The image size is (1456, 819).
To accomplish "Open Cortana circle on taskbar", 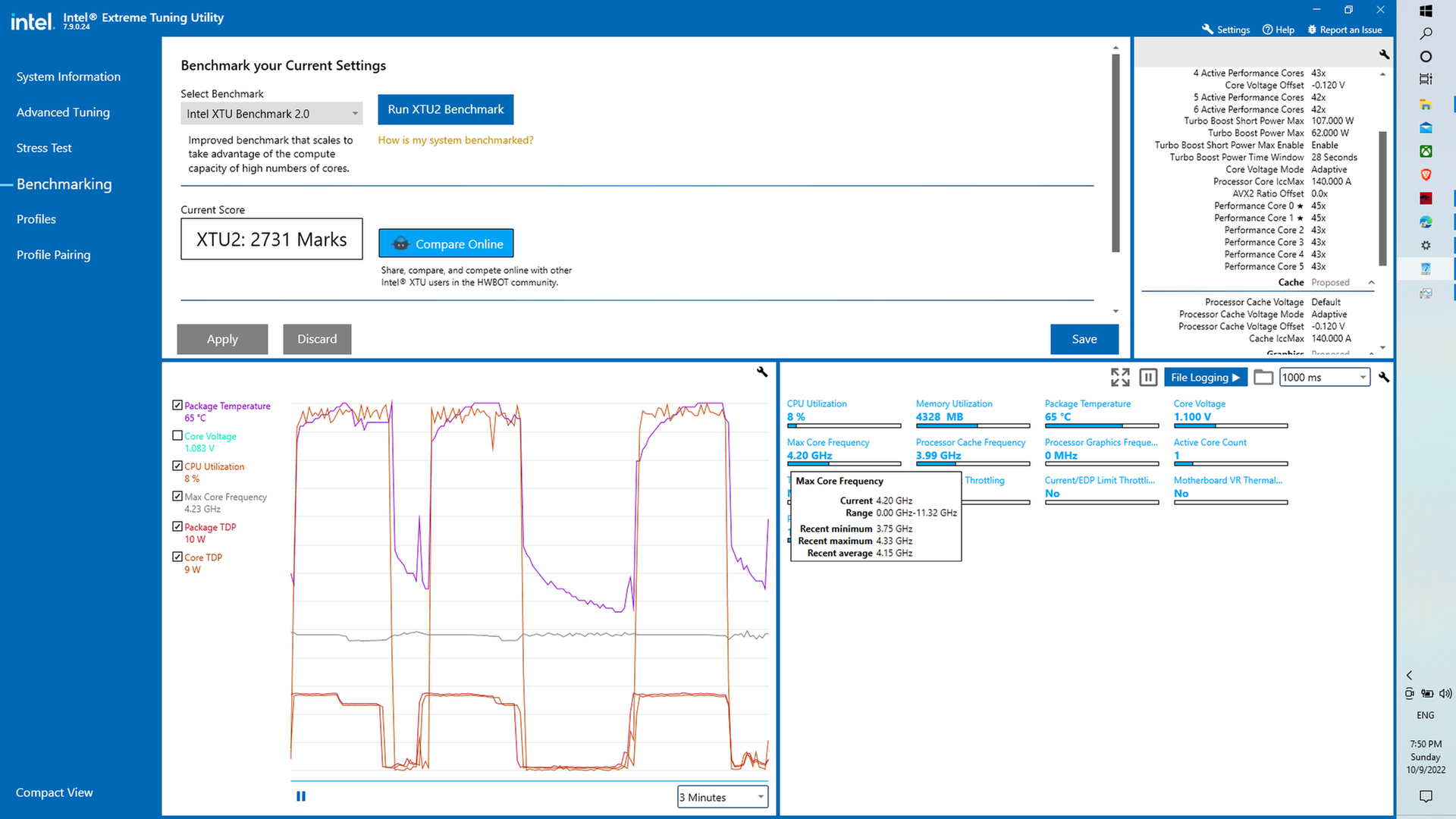I will click(1426, 56).
